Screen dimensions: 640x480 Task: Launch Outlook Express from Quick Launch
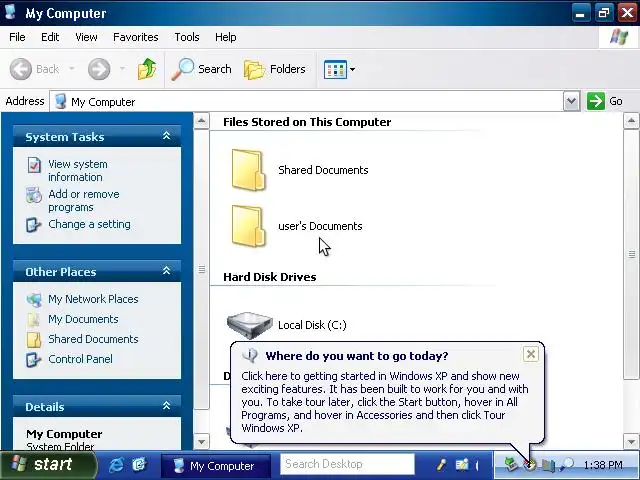point(139,464)
